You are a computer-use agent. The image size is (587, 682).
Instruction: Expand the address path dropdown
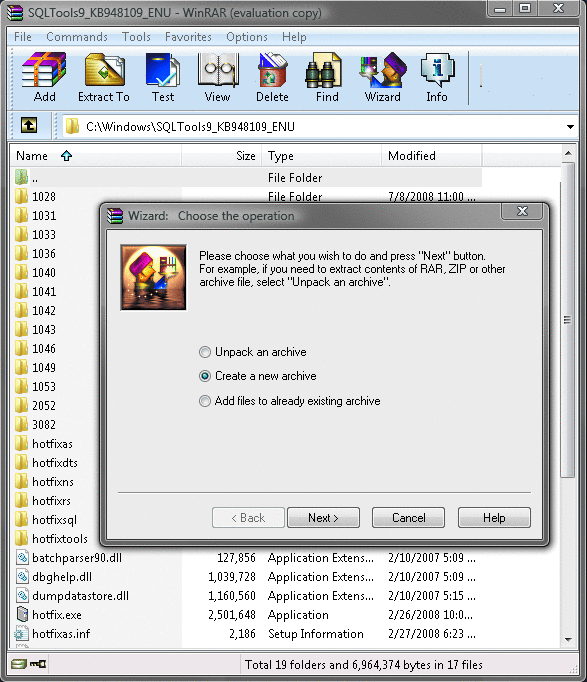tap(570, 127)
